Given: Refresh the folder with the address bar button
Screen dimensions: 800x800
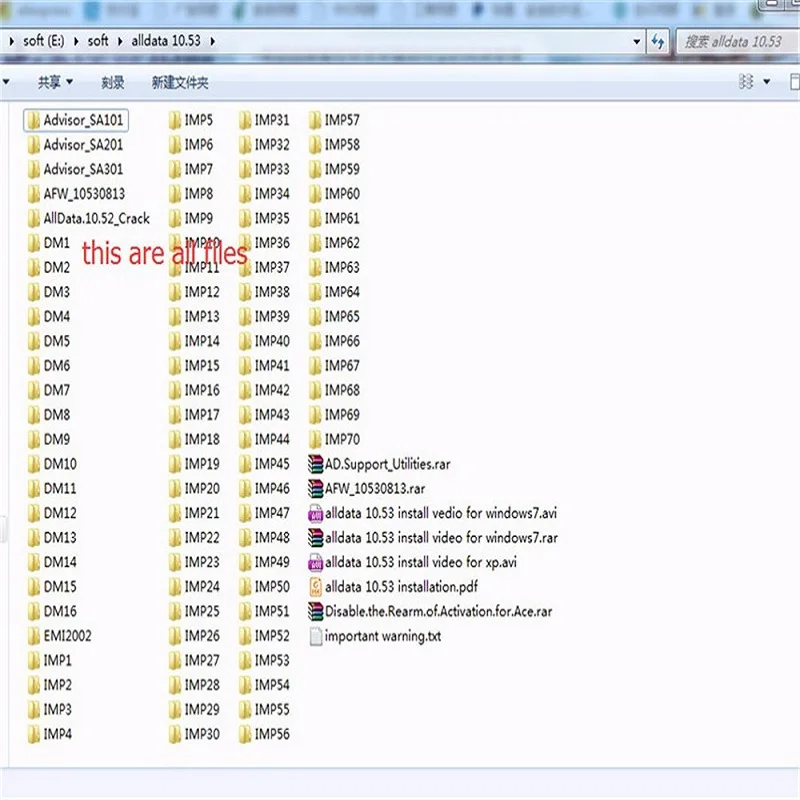Looking at the screenshot, I should point(657,41).
